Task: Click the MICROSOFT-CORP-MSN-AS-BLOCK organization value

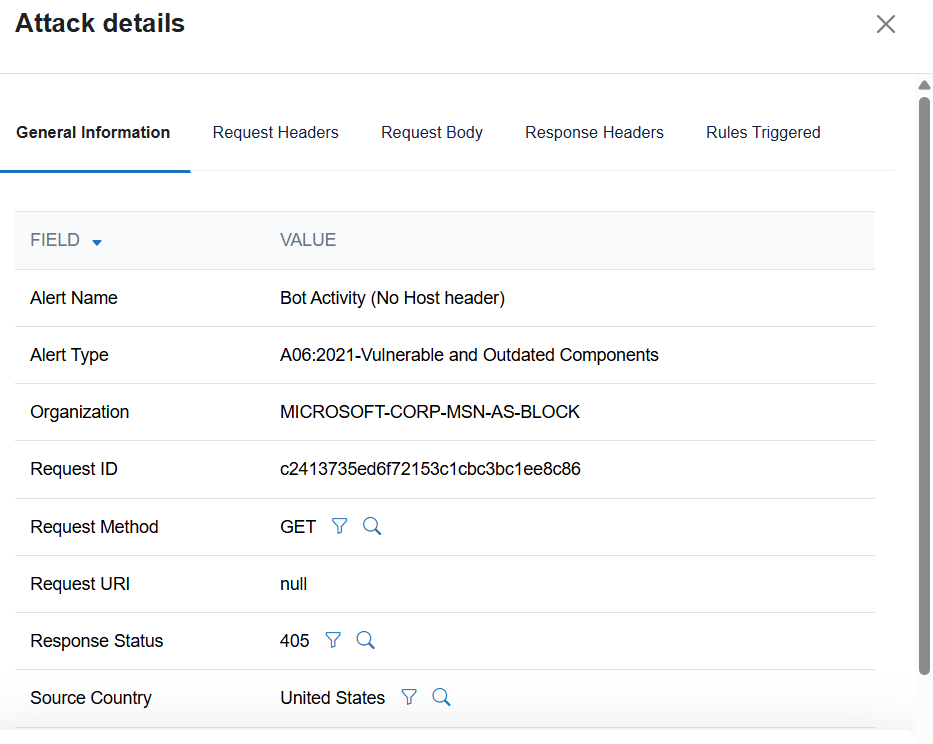Action: pos(430,412)
